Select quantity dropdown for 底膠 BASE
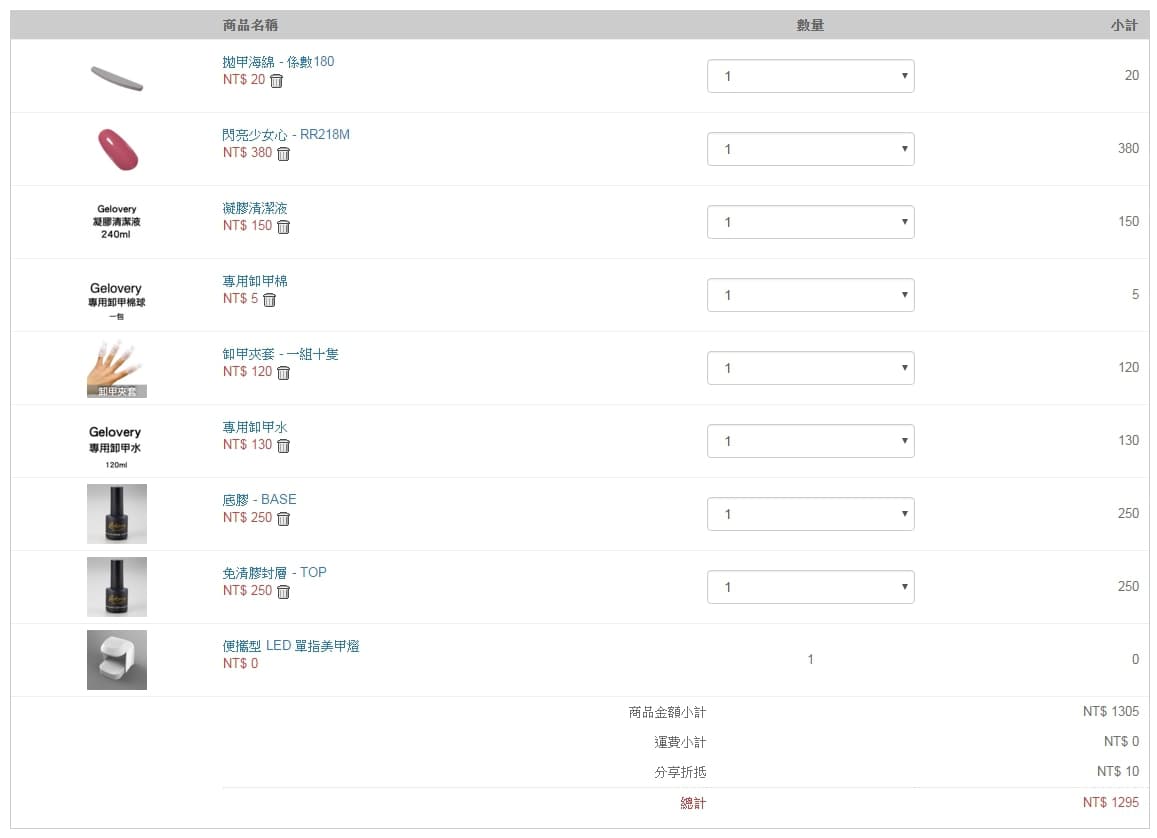This screenshot has width=1157, height=838. (810, 514)
